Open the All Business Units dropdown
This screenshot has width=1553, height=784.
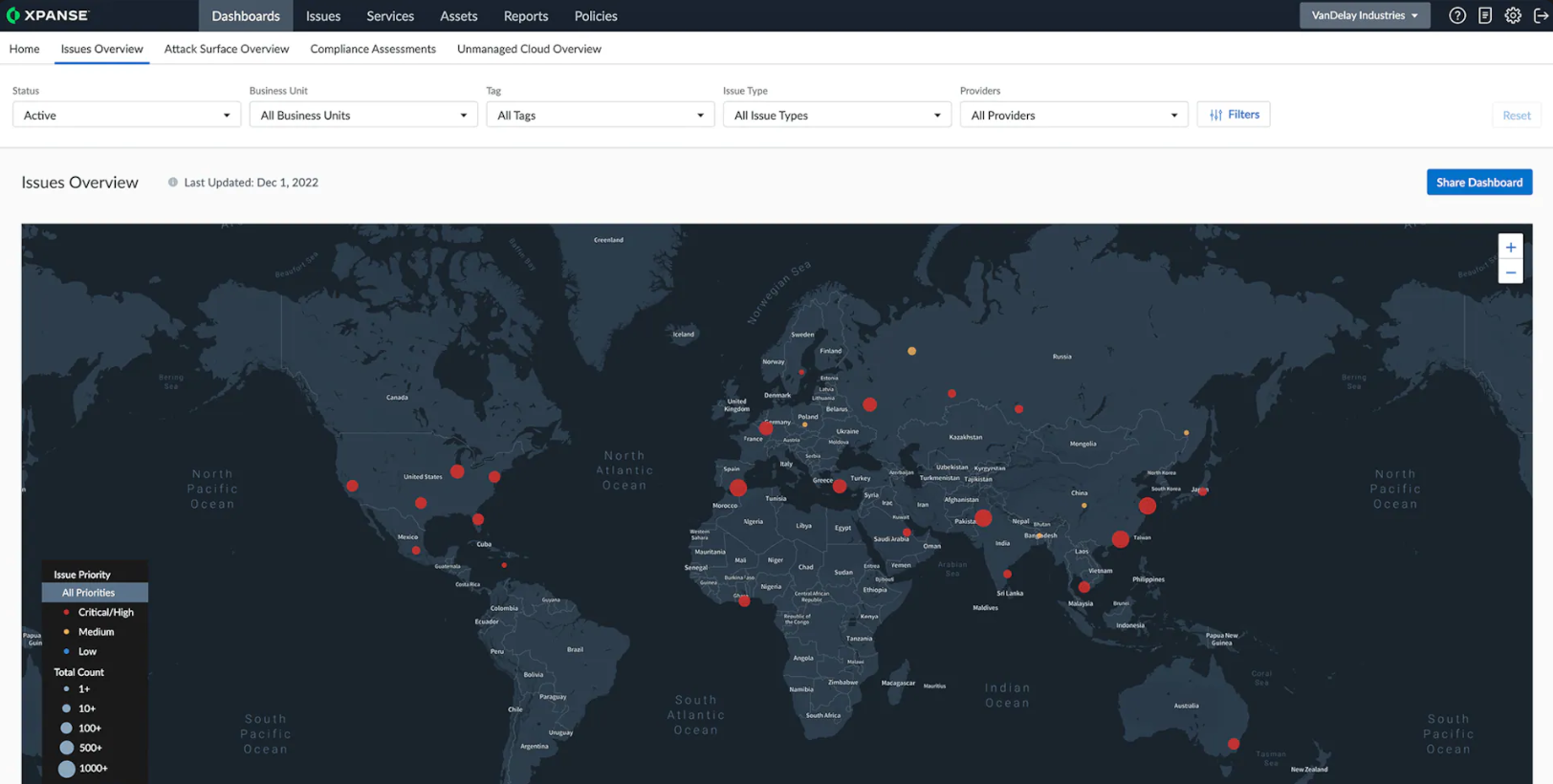(x=362, y=116)
